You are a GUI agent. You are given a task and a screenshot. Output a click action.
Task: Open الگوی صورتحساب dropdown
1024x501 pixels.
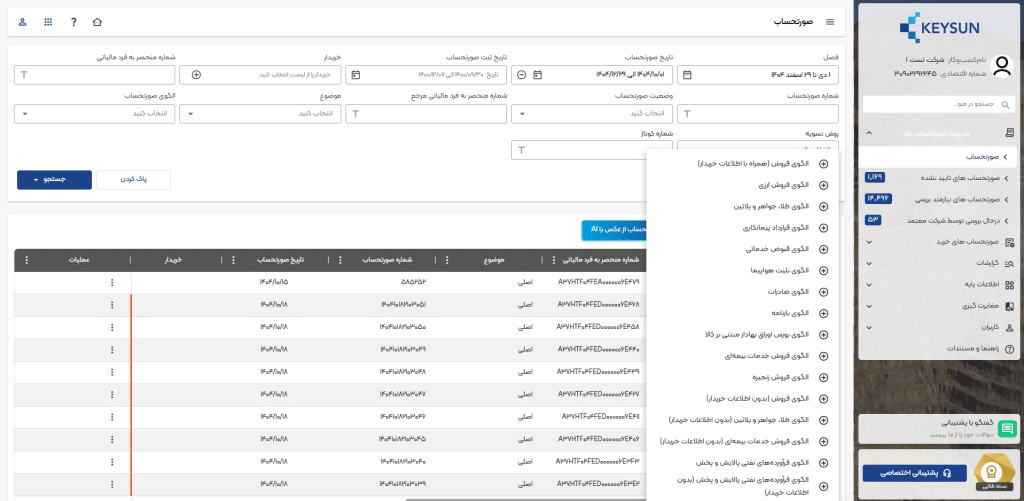pyautogui.click(x=95, y=113)
